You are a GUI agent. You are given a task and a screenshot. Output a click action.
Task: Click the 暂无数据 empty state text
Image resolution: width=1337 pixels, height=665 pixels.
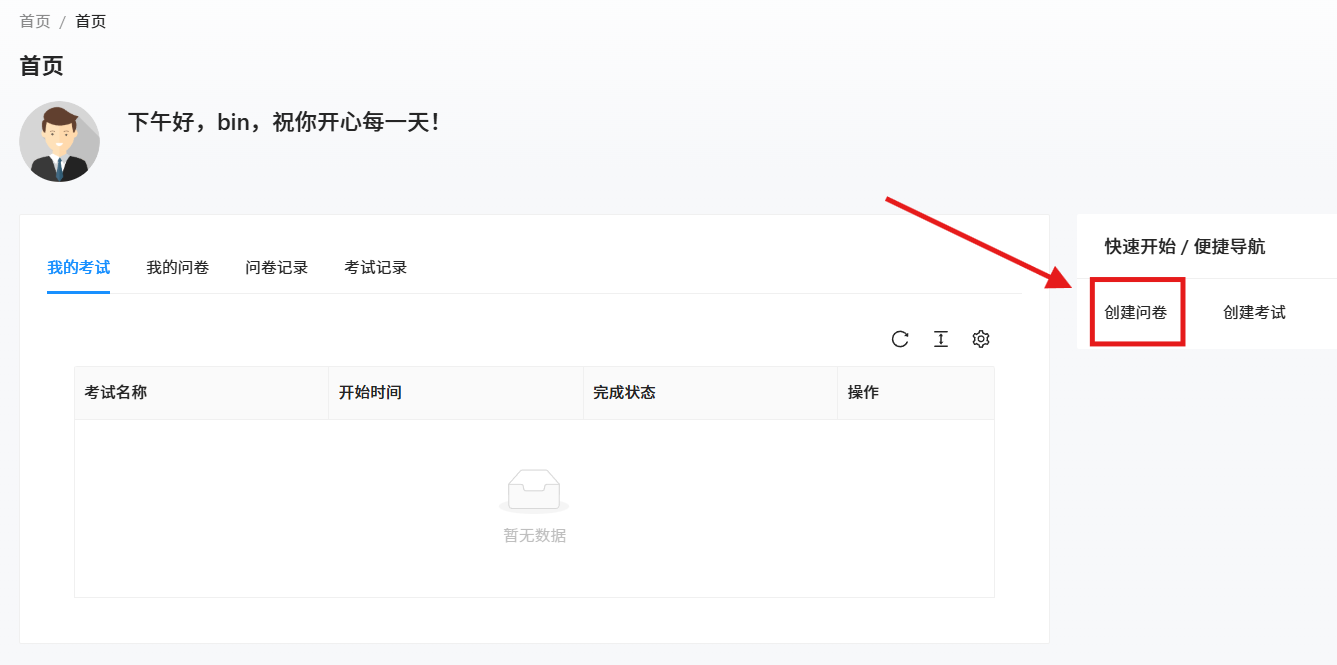(535, 536)
